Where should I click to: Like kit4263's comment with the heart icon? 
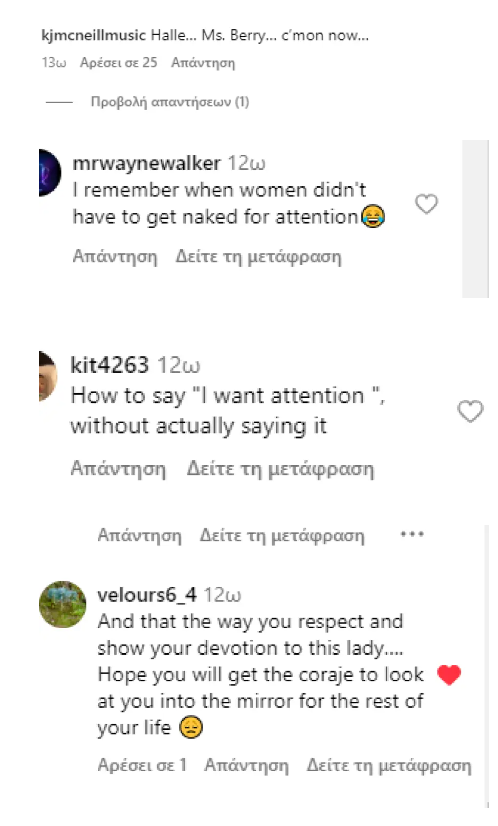coord(470,411)
